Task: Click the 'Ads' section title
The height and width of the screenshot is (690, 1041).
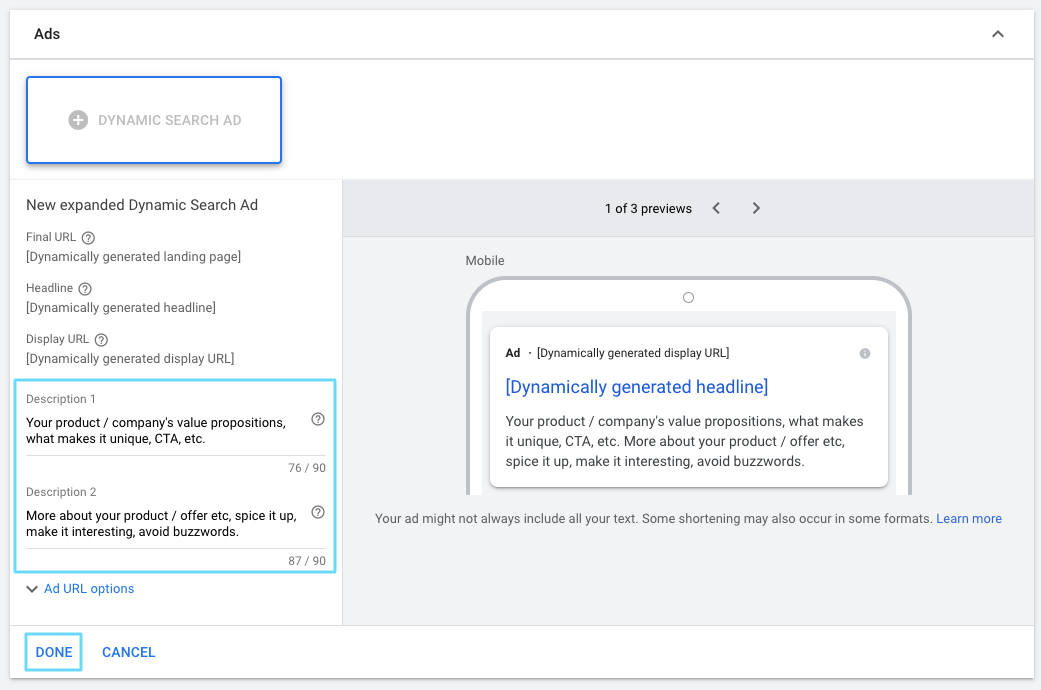Action: [47, 34]
